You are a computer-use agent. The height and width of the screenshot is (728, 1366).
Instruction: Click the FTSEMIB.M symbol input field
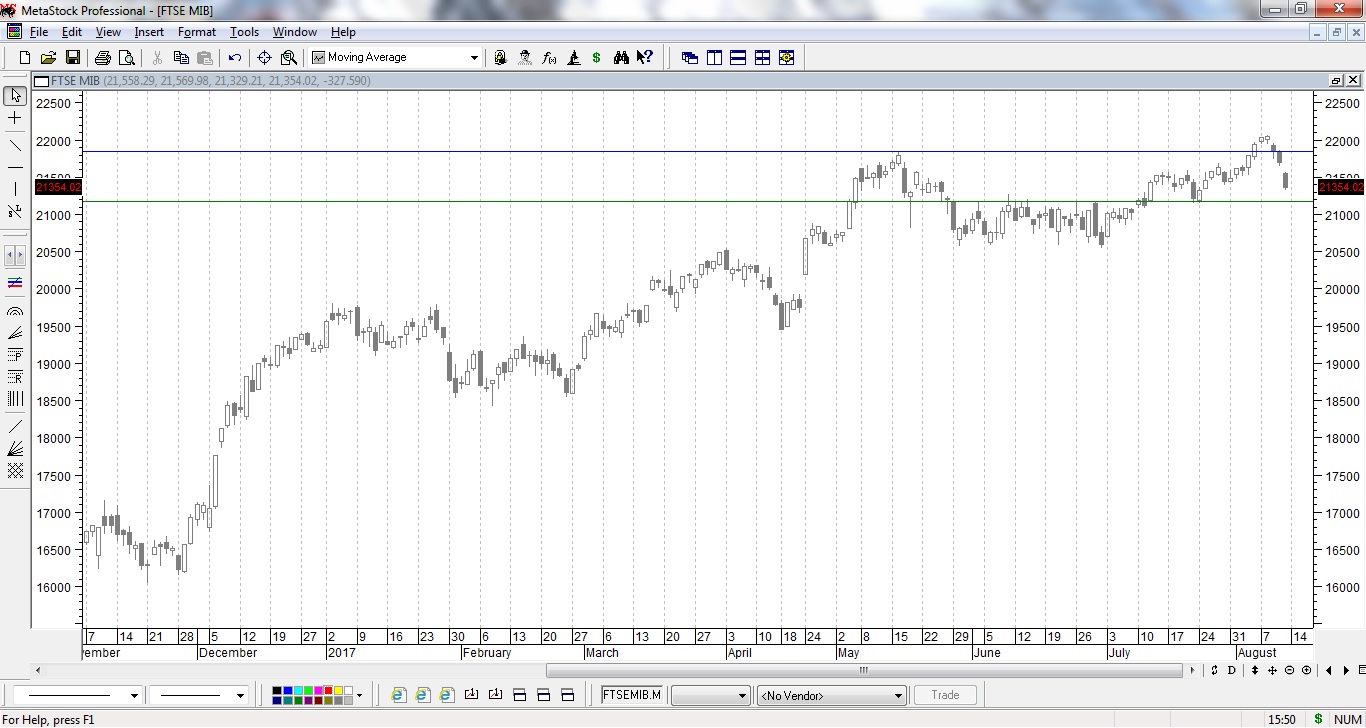[x=632, y=695]
